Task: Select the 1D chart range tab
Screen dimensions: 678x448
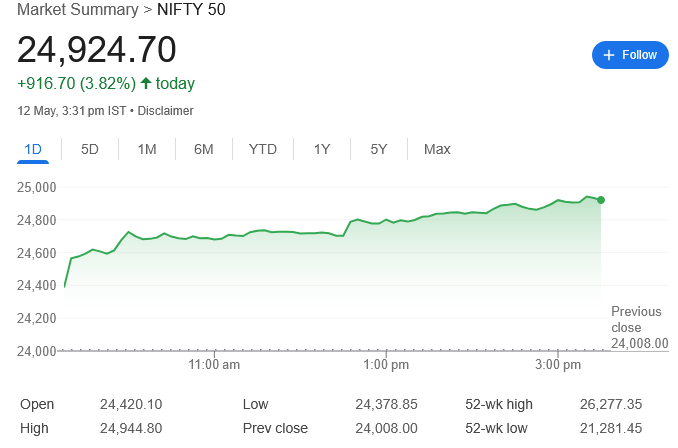Action: [33, 149]
